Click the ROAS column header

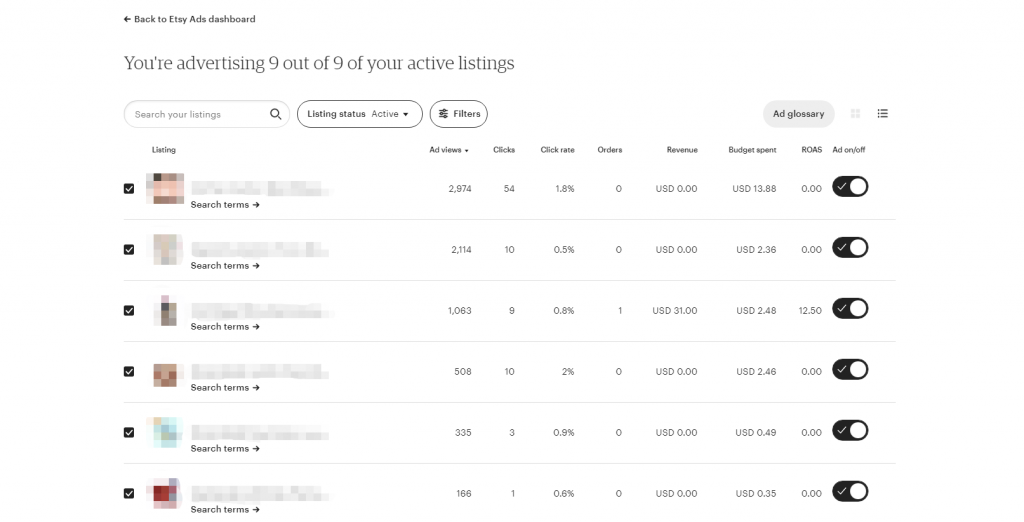(811, 150)
